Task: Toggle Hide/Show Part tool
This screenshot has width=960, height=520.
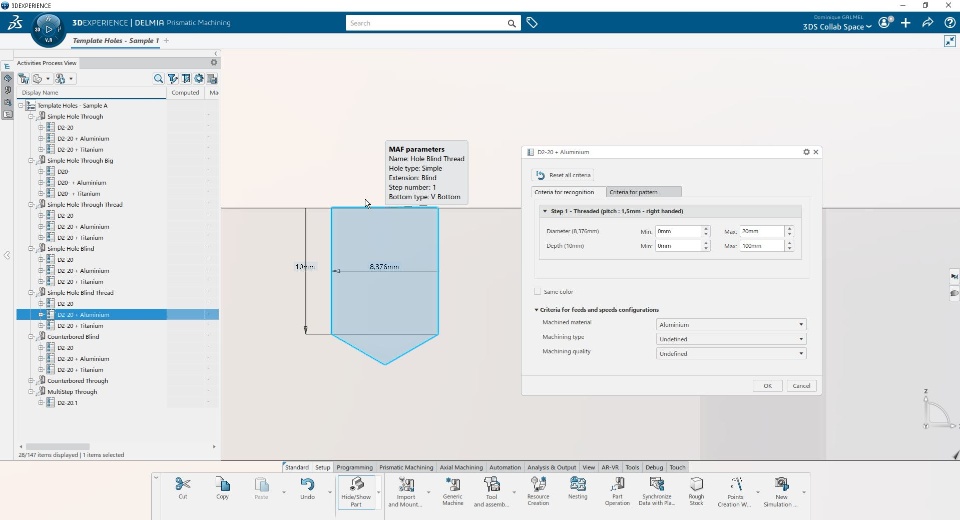Action: (356, 491)
